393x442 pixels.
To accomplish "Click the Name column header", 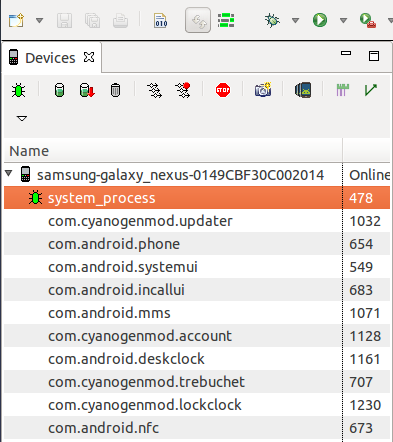I will [x=173, y=151].
